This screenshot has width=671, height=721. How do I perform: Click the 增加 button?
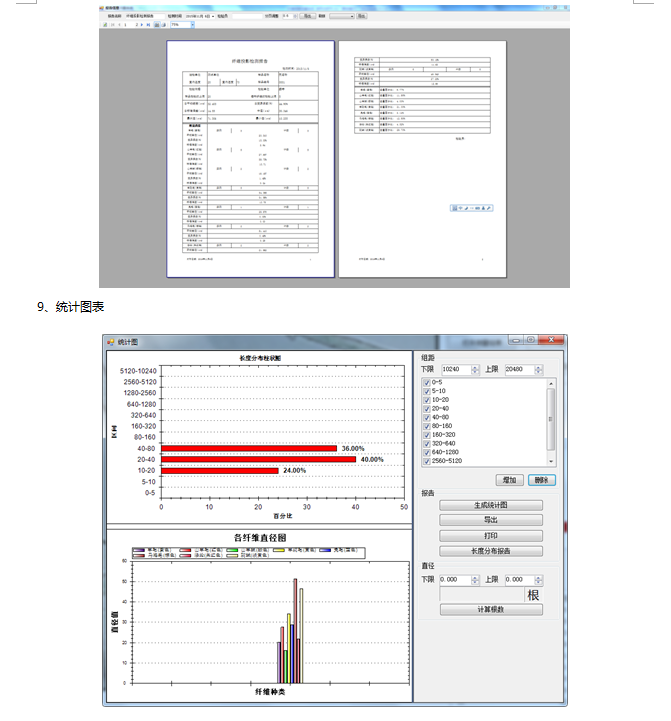pos(509,480)
